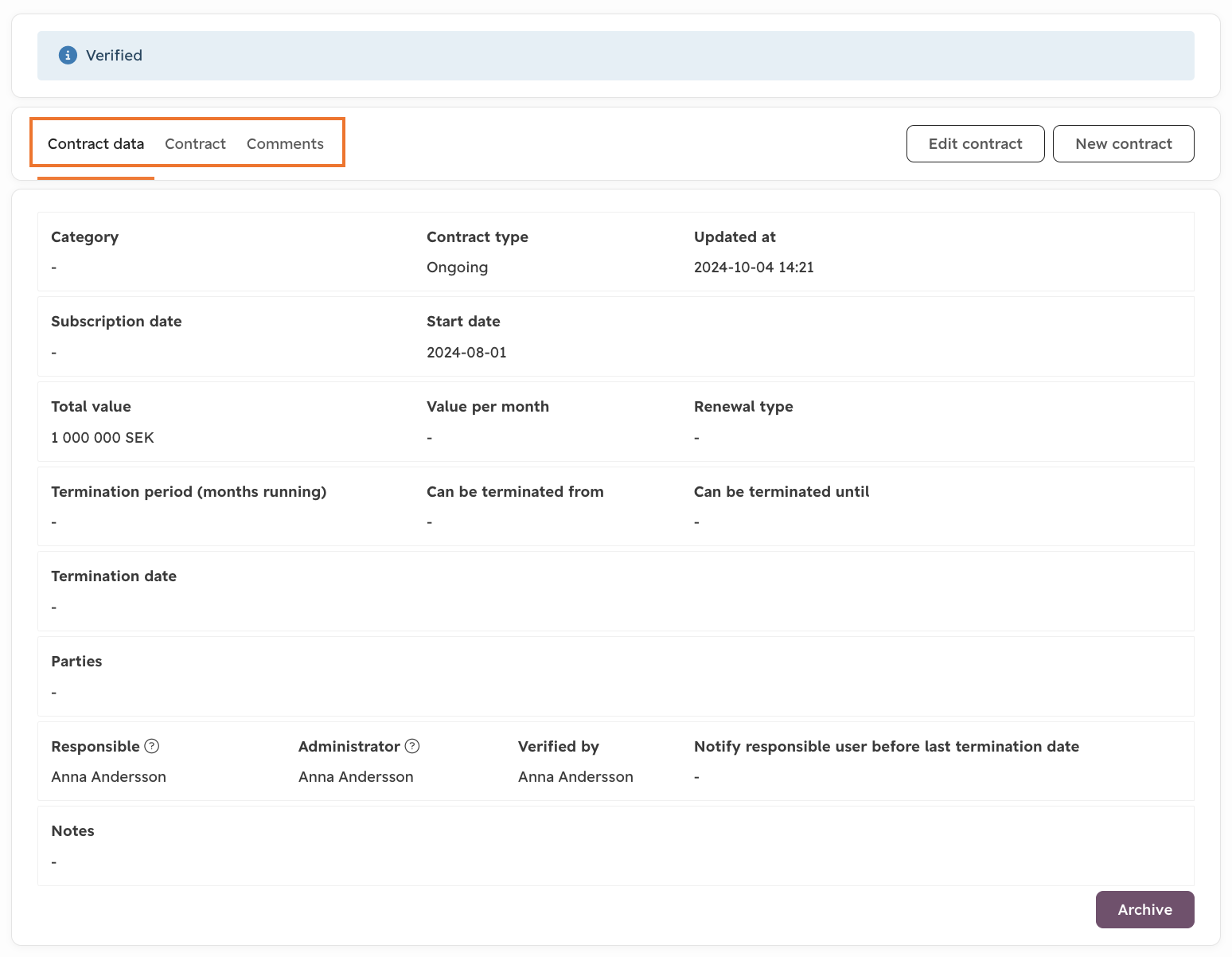This screenshot has width=1232, height=957.
Task: Click the Termination date label
Action: 114,576
